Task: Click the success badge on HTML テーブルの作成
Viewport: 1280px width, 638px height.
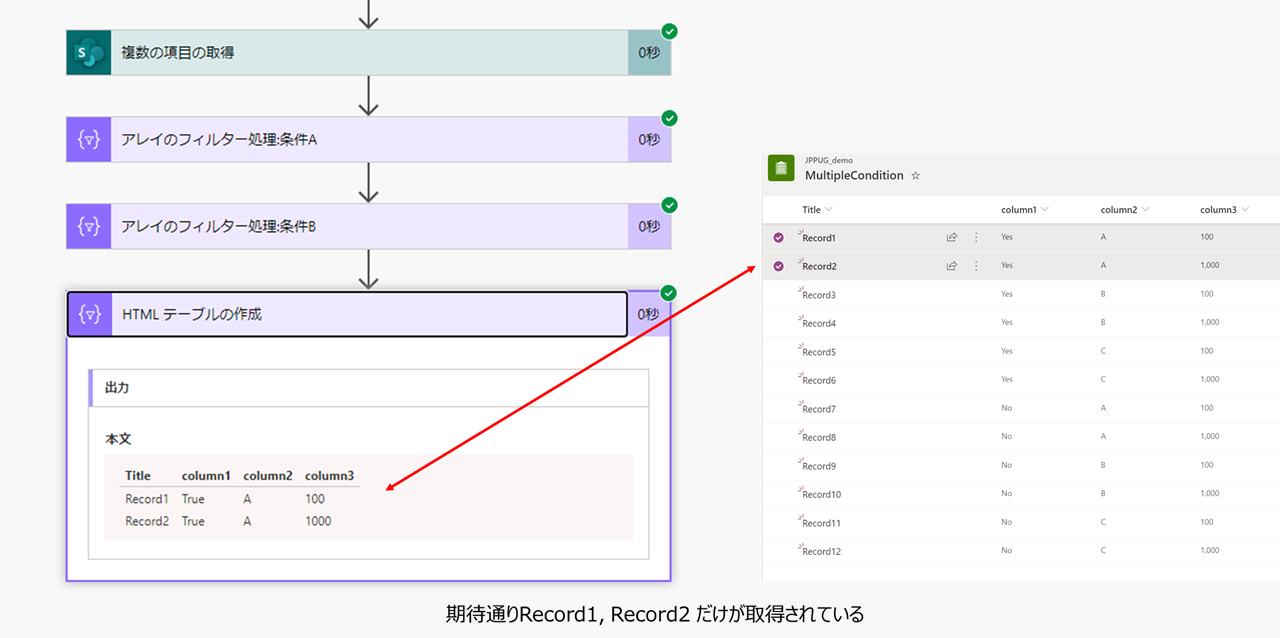Action: coord(667,293)
